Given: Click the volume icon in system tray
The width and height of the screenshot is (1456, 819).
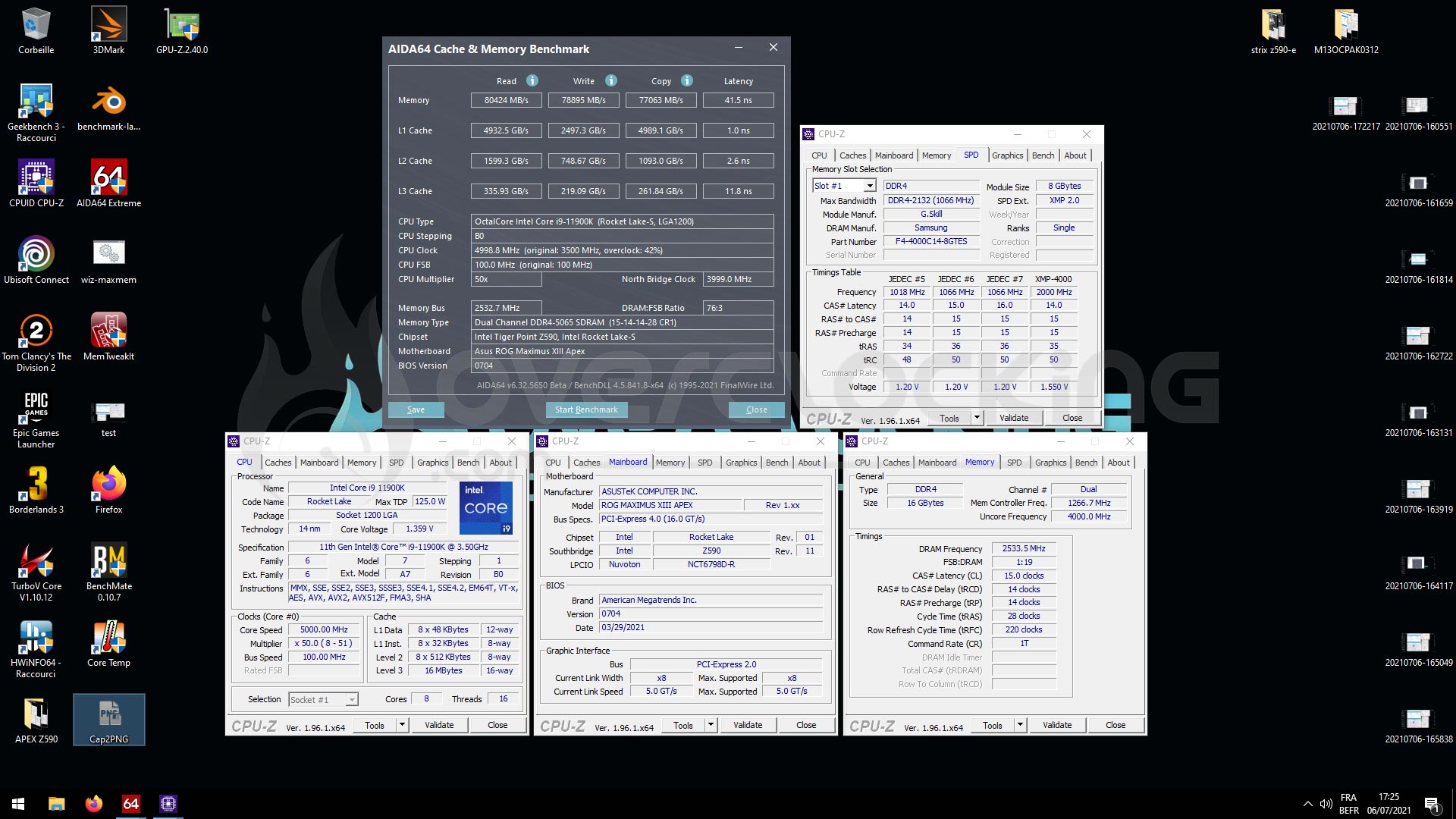Looking at the screenshot, I should tap(1326, 804).
